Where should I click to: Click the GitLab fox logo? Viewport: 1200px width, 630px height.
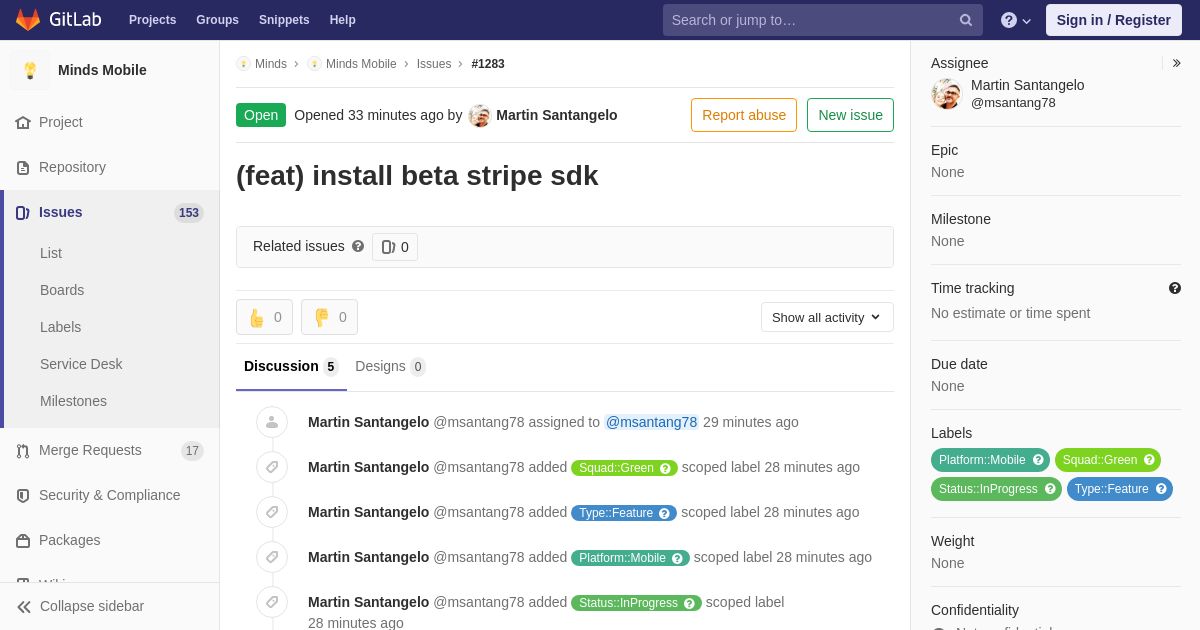(x=28, y=20)
